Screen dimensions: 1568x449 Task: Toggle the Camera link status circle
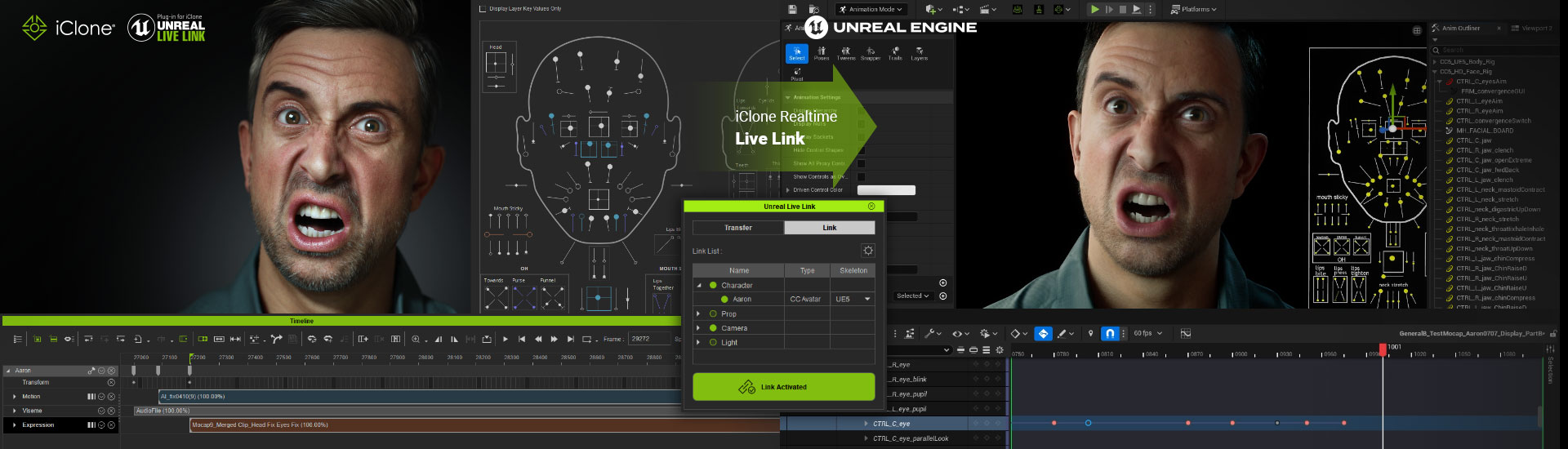pos(713,328)
